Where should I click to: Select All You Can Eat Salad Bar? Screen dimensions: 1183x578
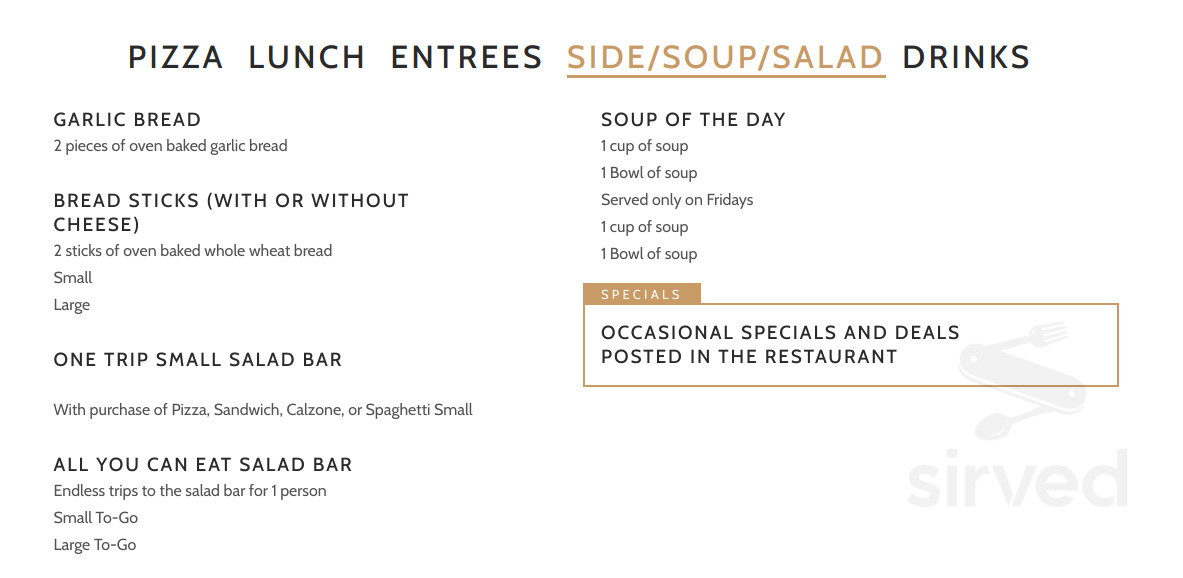(203, 464)
